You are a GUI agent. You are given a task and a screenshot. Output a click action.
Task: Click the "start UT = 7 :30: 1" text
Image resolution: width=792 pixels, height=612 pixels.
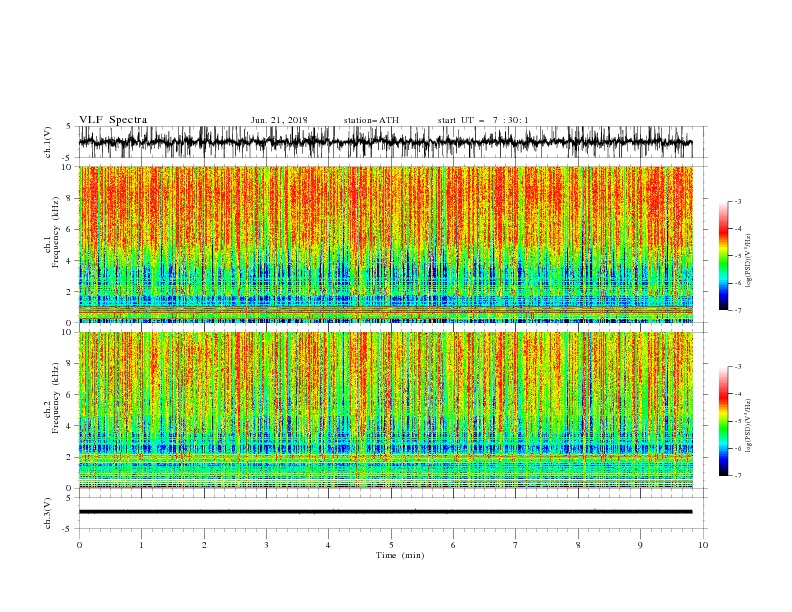point(483,120)
